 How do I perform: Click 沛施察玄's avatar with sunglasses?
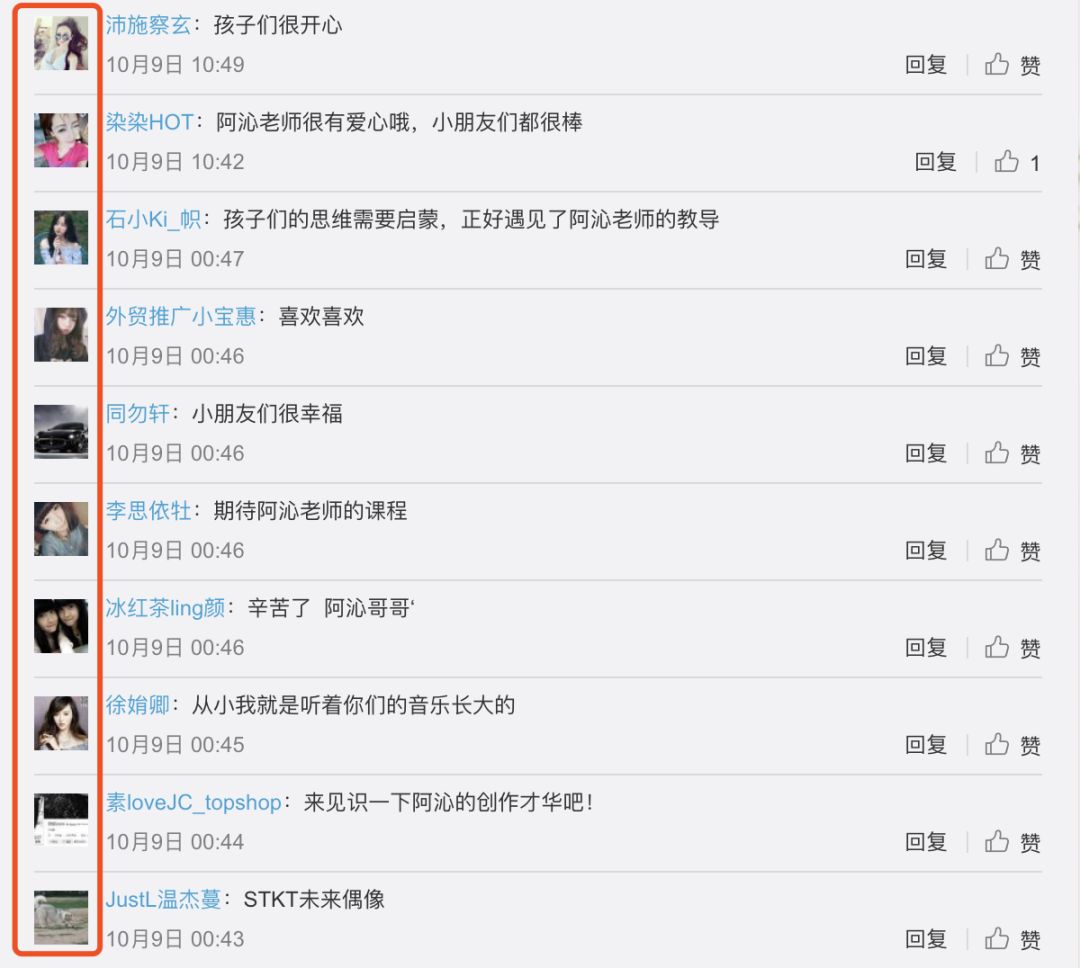pos(61,43)
